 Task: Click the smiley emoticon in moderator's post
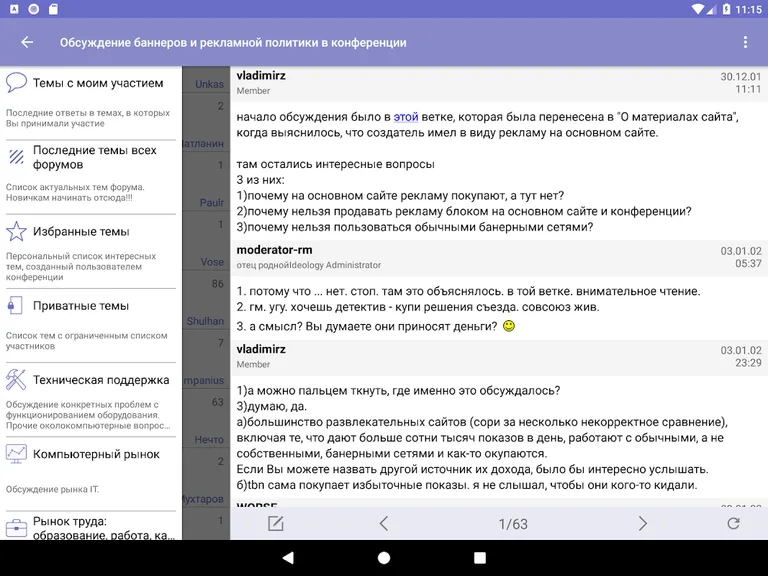pyautogui.click(x=509, y=326)
